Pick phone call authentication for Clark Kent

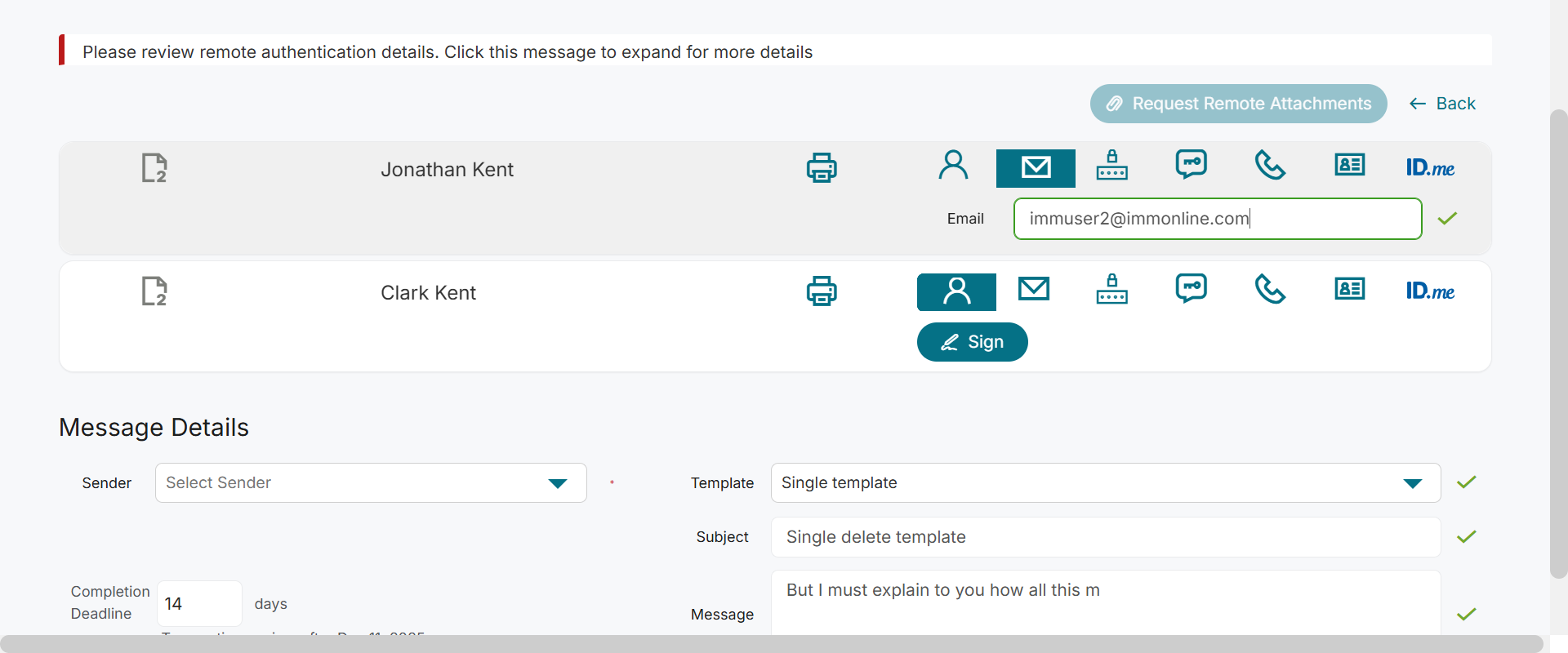(1270, 289)
